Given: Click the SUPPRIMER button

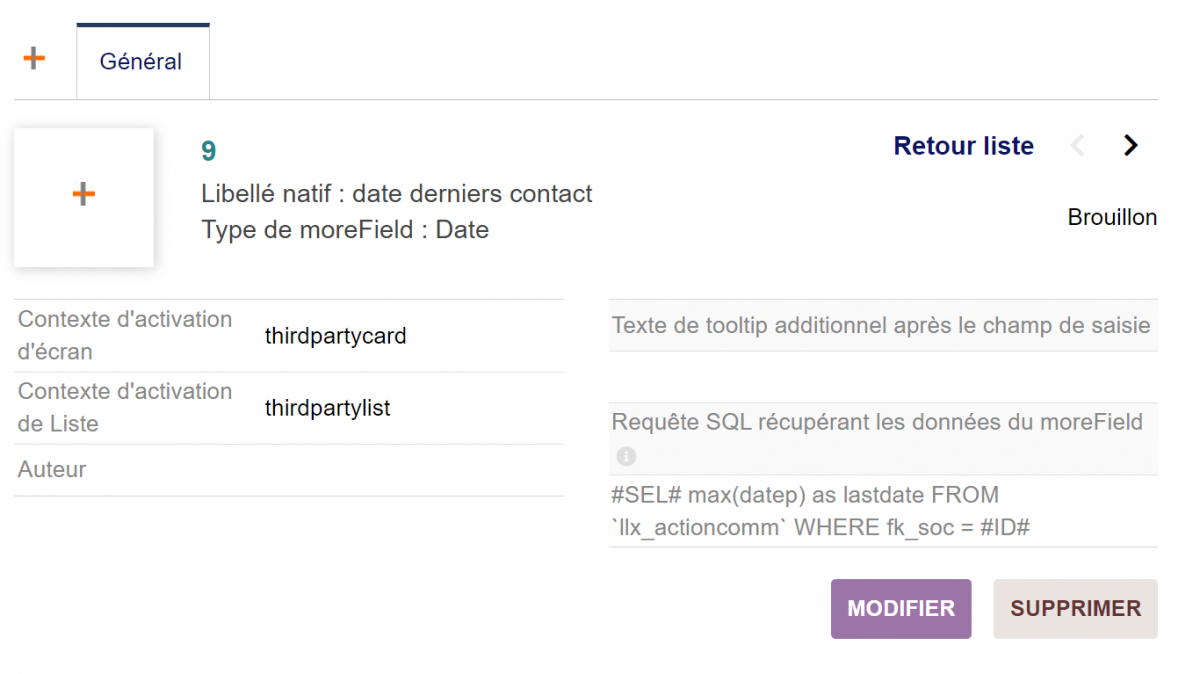Looking at the screenshot, I should pyautogui.click(x=1074, y=608).
